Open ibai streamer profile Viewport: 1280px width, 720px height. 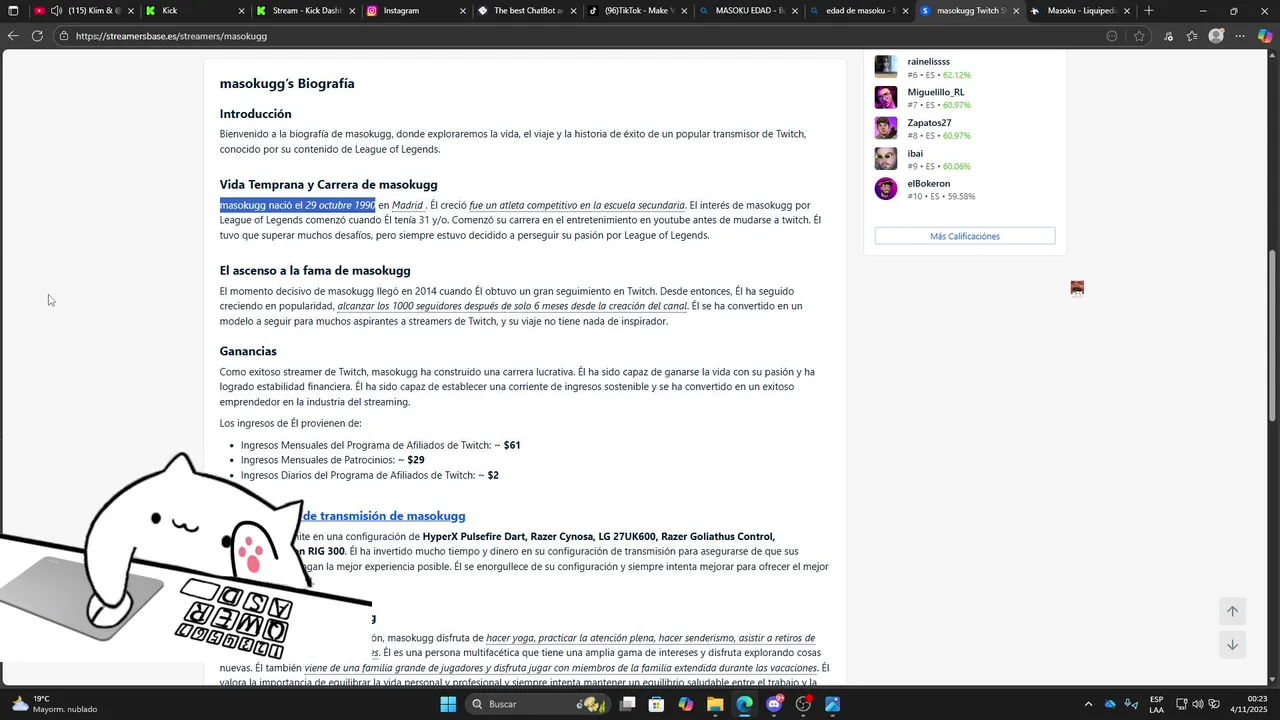point(915,153)
